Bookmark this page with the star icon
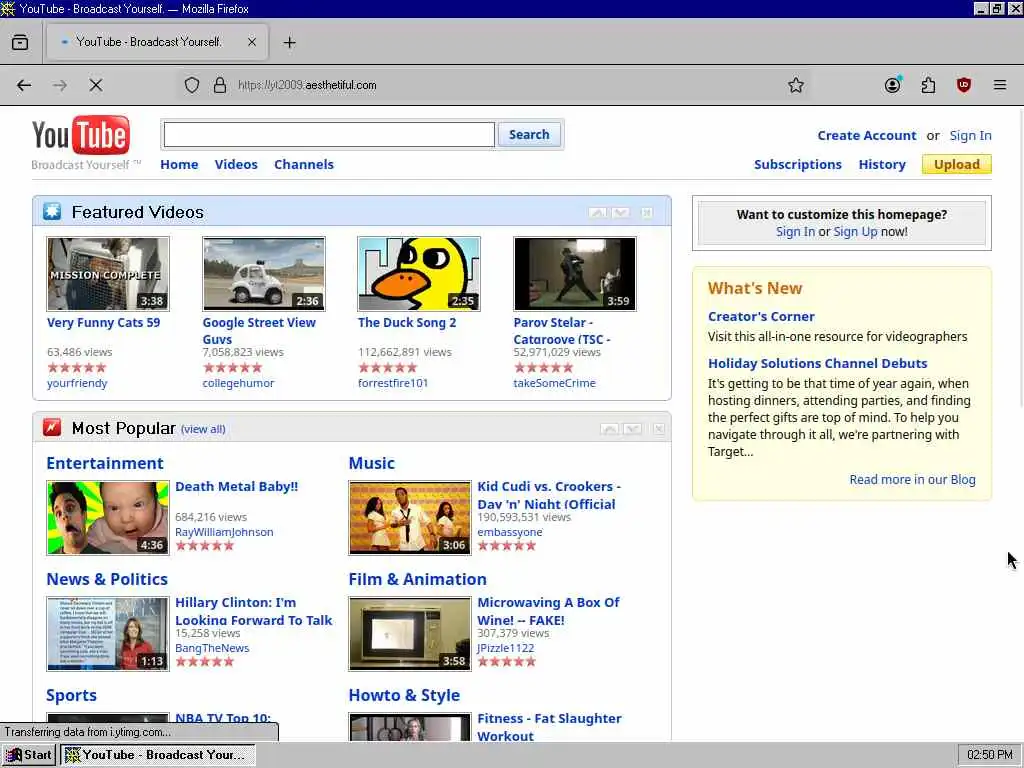The image size is (1024, 768). 795,85
